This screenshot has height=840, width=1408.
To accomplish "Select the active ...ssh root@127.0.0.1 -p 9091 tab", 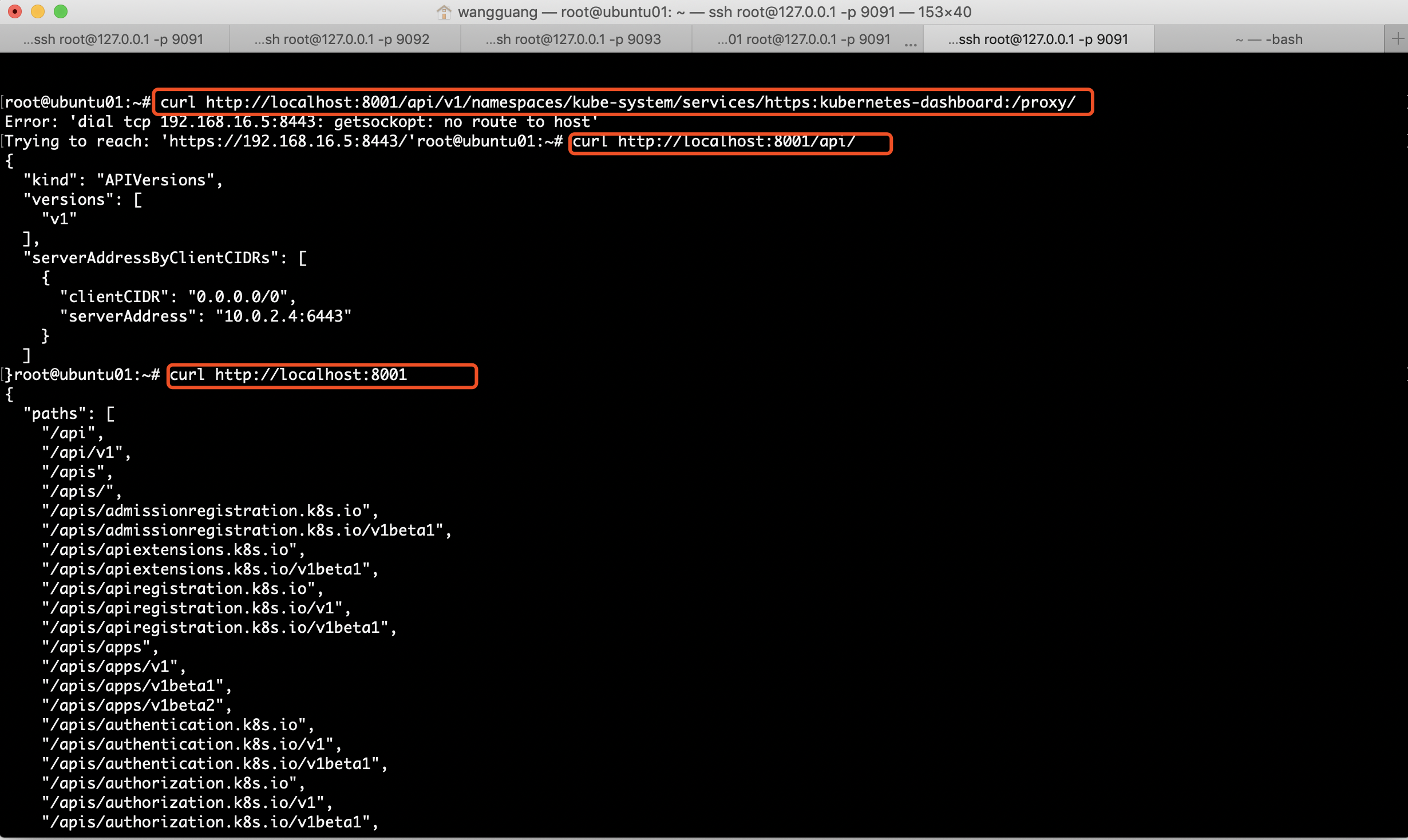I will click(x=1038, y=39).
